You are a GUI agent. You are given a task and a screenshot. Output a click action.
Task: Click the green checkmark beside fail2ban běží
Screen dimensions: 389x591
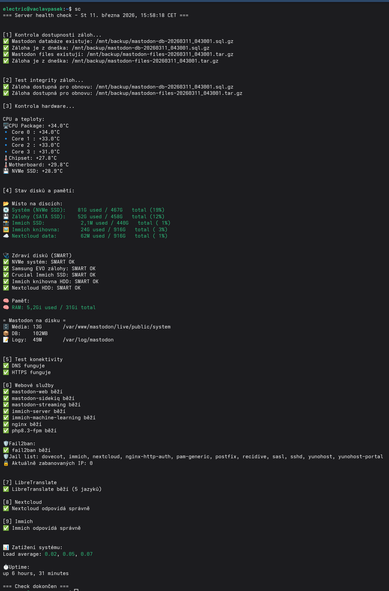point(6,450)
